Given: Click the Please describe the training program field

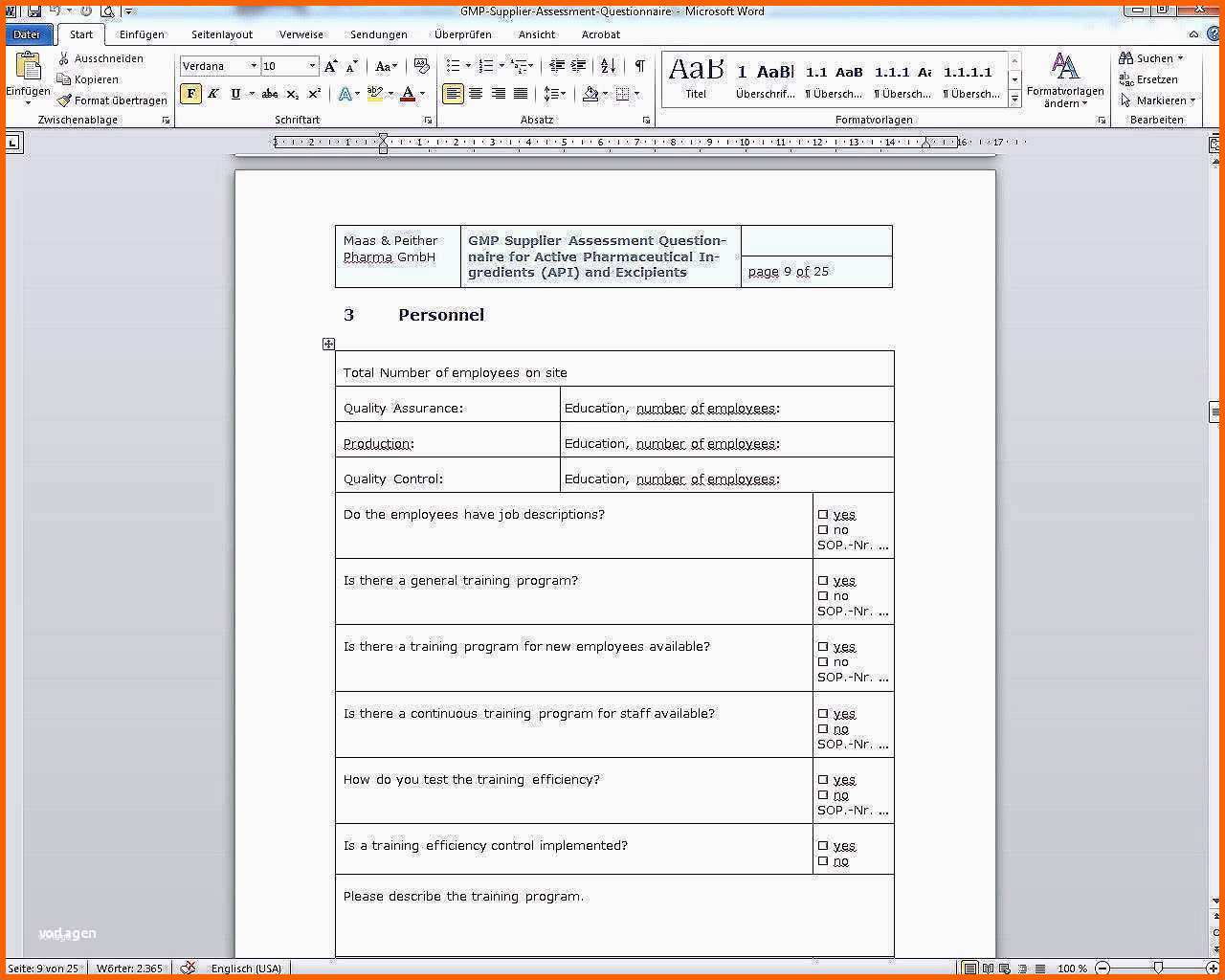Looking at the screenshot, I should coord(614,915).
